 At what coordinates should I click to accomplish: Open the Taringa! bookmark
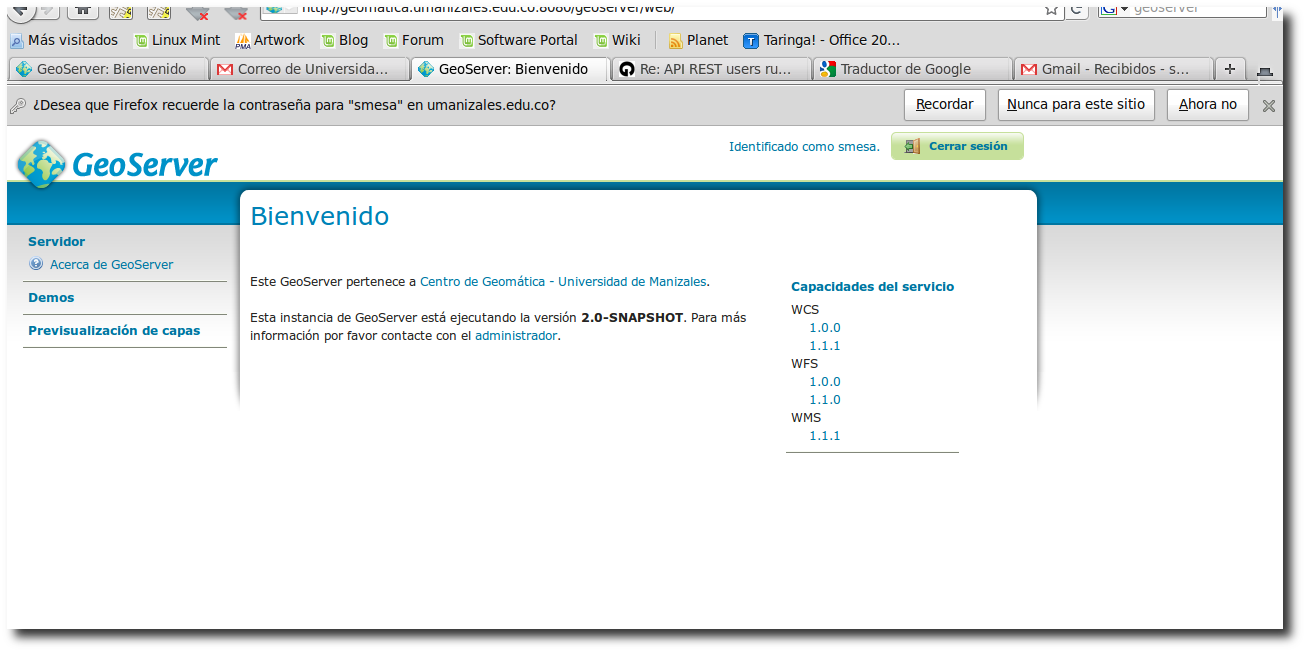click(821, 40)
